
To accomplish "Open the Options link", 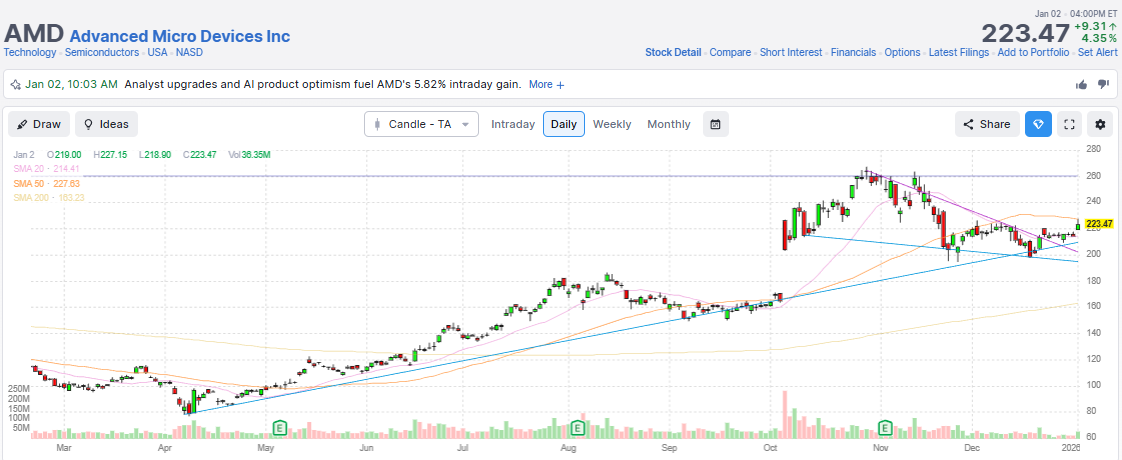I will coord(902,52).
